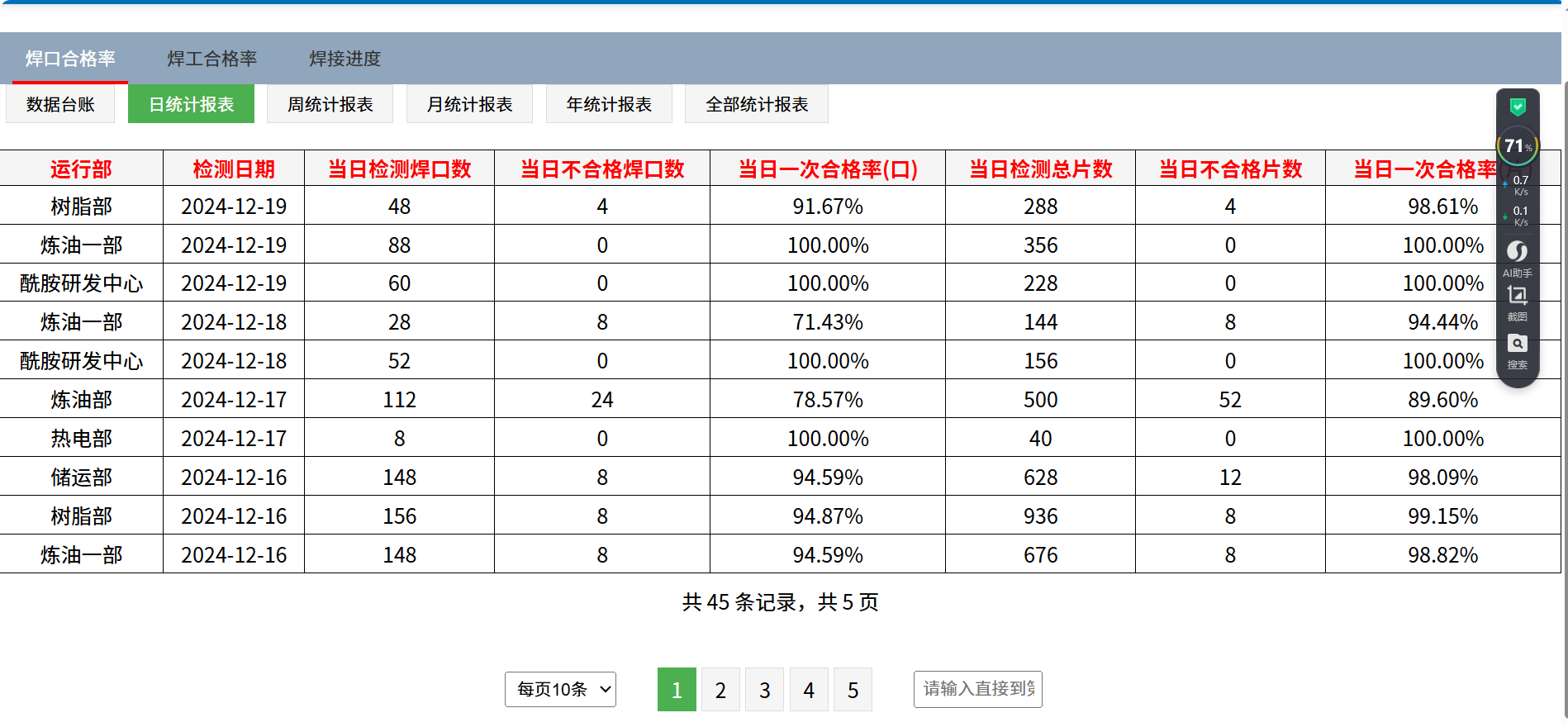
Task: Click 树脂部 in the 2024-12-19 row
Action: coord(81,207)
